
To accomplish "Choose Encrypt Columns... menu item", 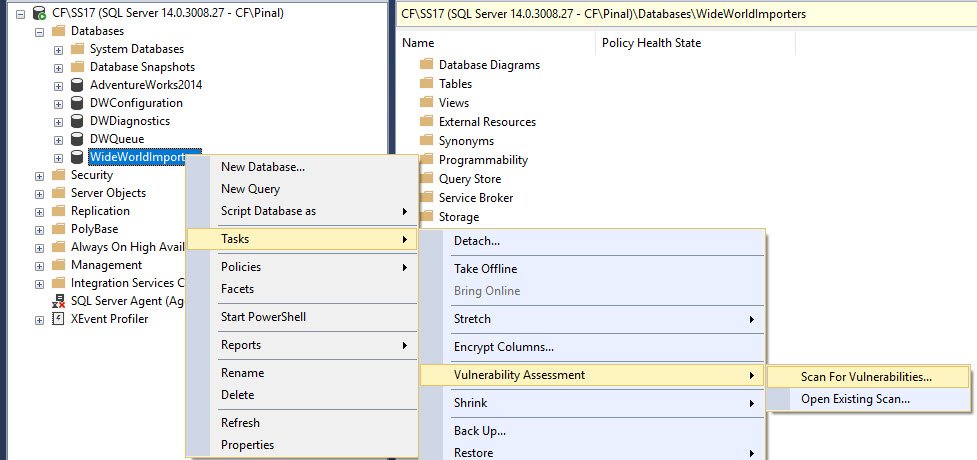I will [x=592, y=347].
